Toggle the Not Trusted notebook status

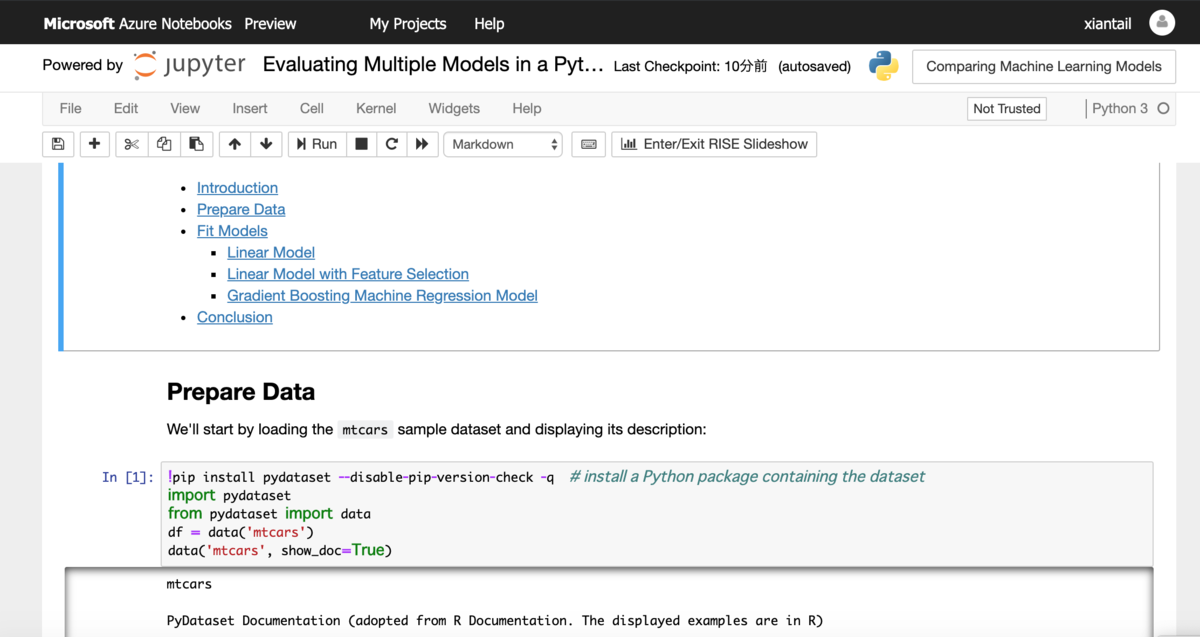tap(1006, 108)
